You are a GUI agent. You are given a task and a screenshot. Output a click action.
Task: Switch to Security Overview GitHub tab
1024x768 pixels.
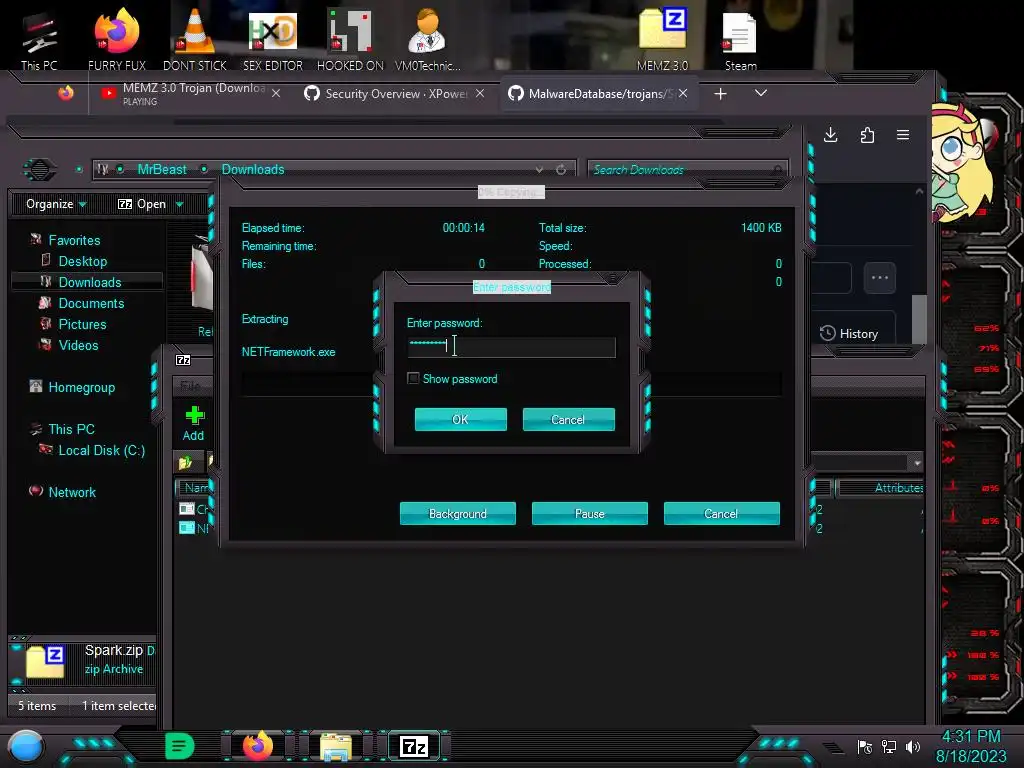click(x=395, y=93)
